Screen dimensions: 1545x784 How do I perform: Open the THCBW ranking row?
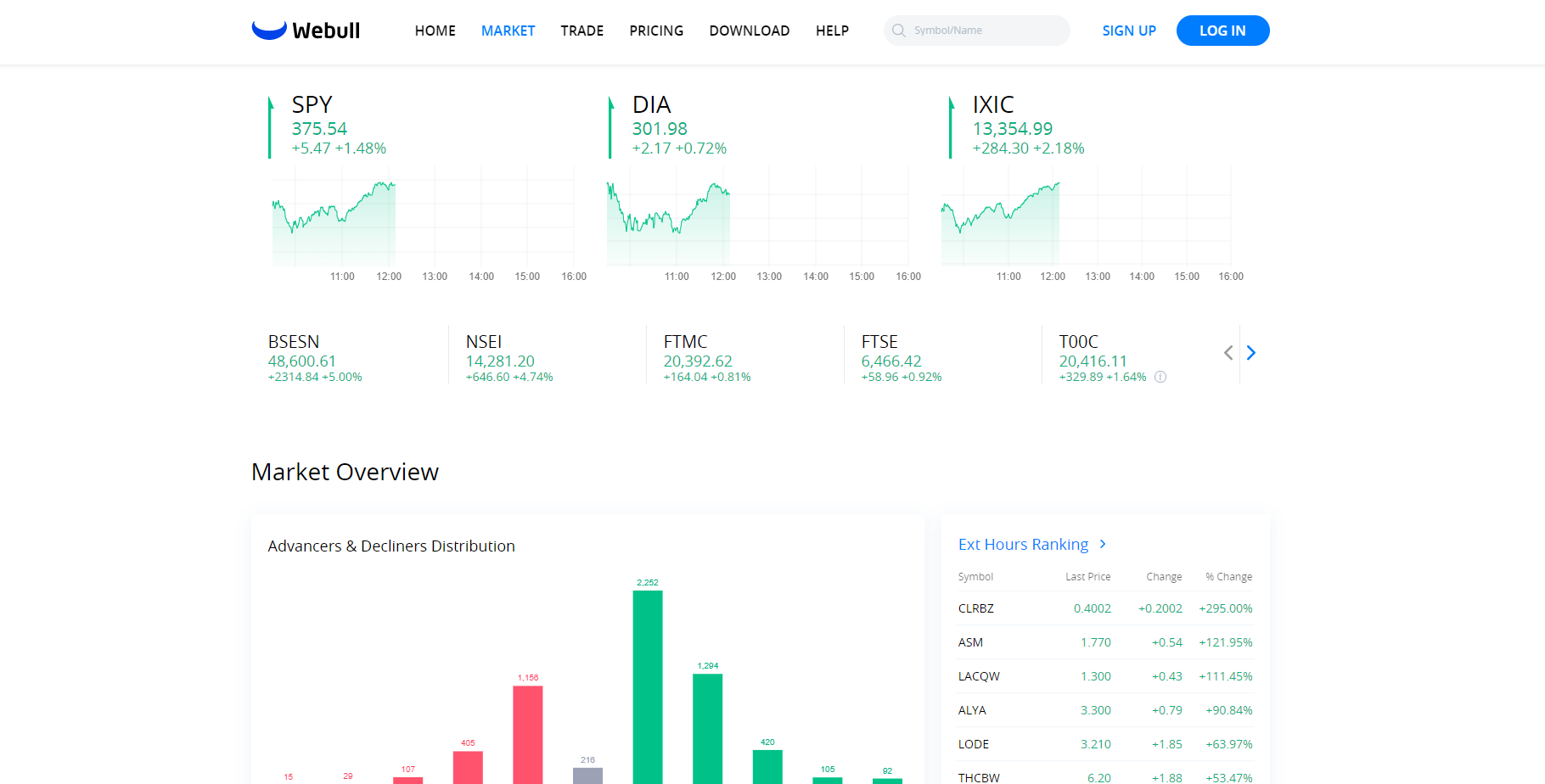1105,775
